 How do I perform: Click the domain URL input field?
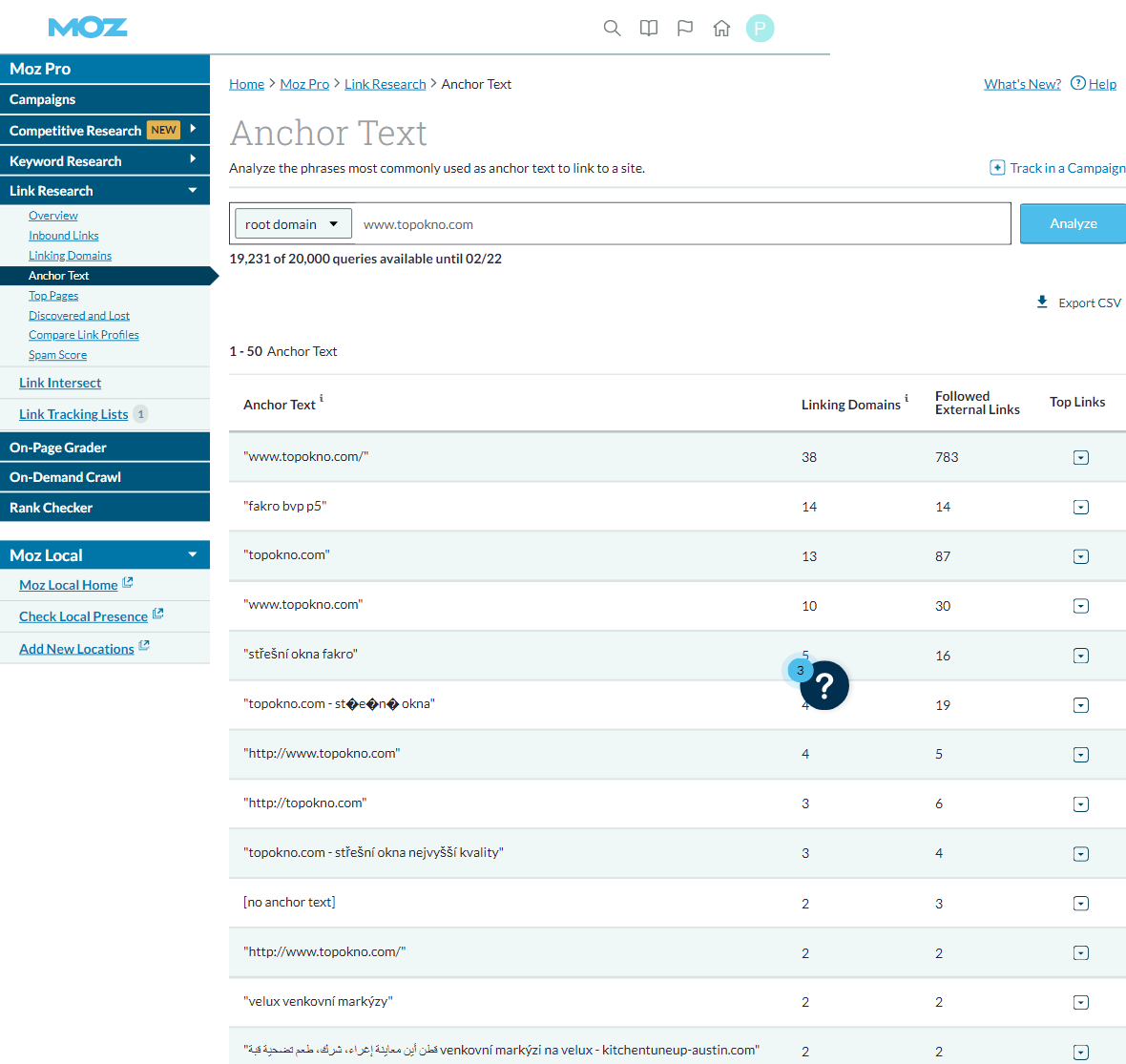[x=680, y=224]
